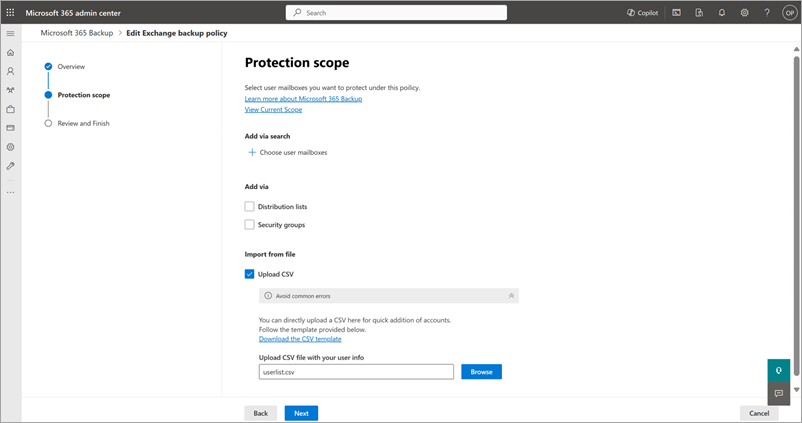The height and width of the screenshot is (423, 802).
Task: Click the Next button
Action: pyautogui.click(x=301, y=413)
